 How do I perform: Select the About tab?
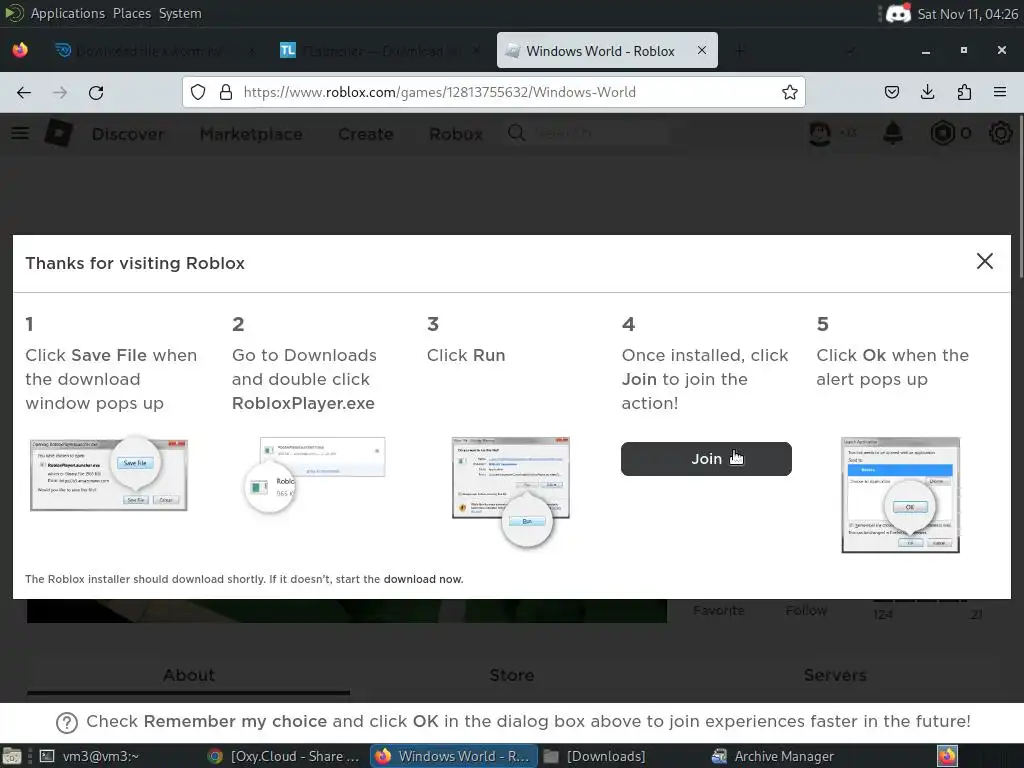pos(189,675)
